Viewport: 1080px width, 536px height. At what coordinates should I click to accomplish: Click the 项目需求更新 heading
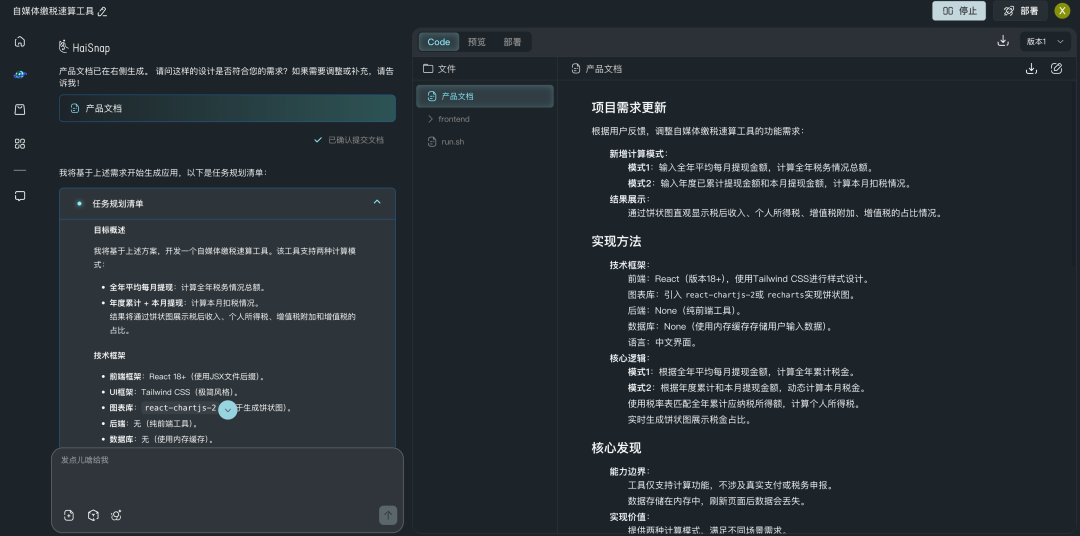tap(629, 107)
